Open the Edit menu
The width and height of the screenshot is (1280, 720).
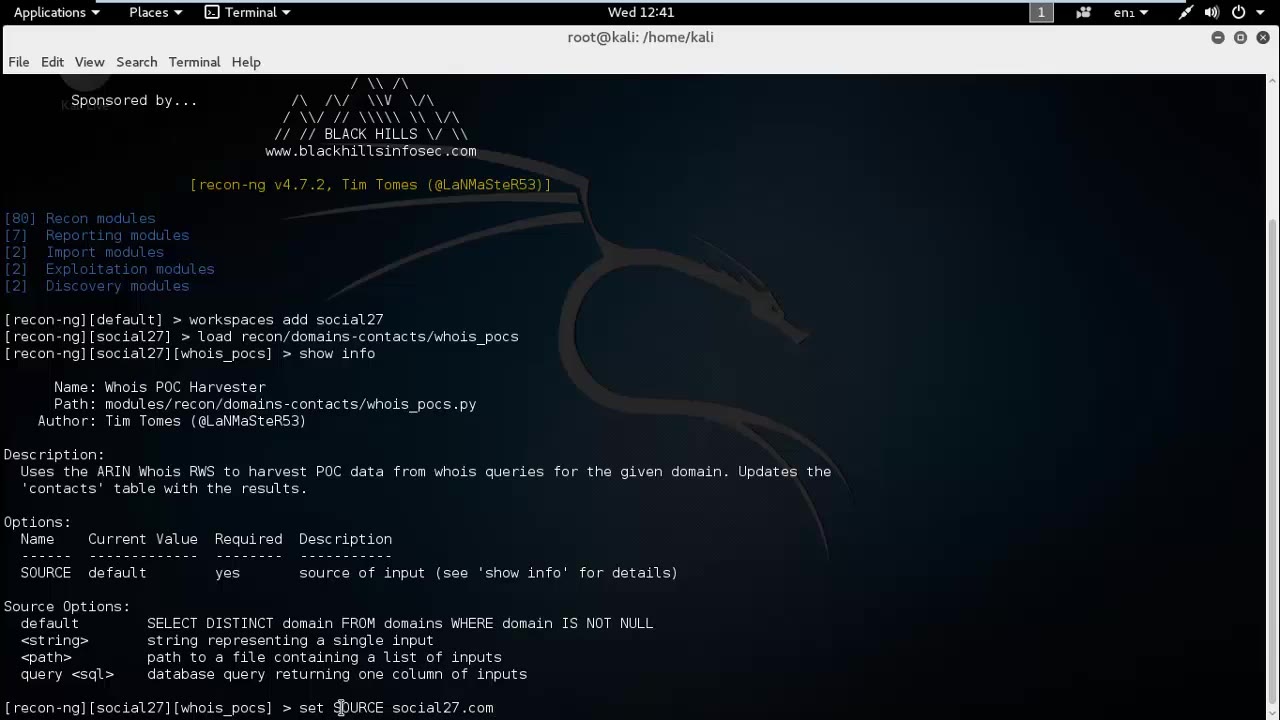[52, 62]
